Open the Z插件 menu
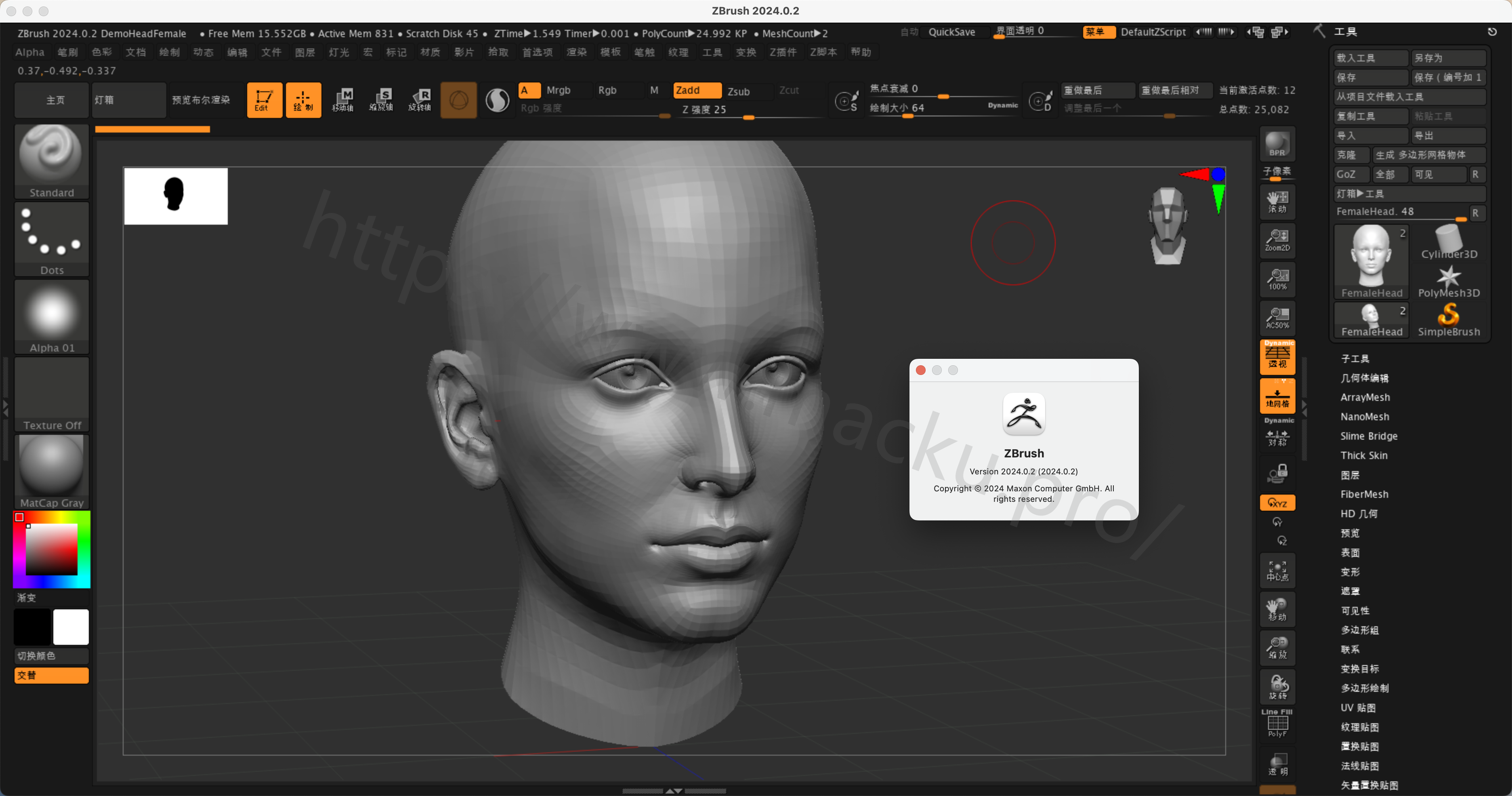 782,52
